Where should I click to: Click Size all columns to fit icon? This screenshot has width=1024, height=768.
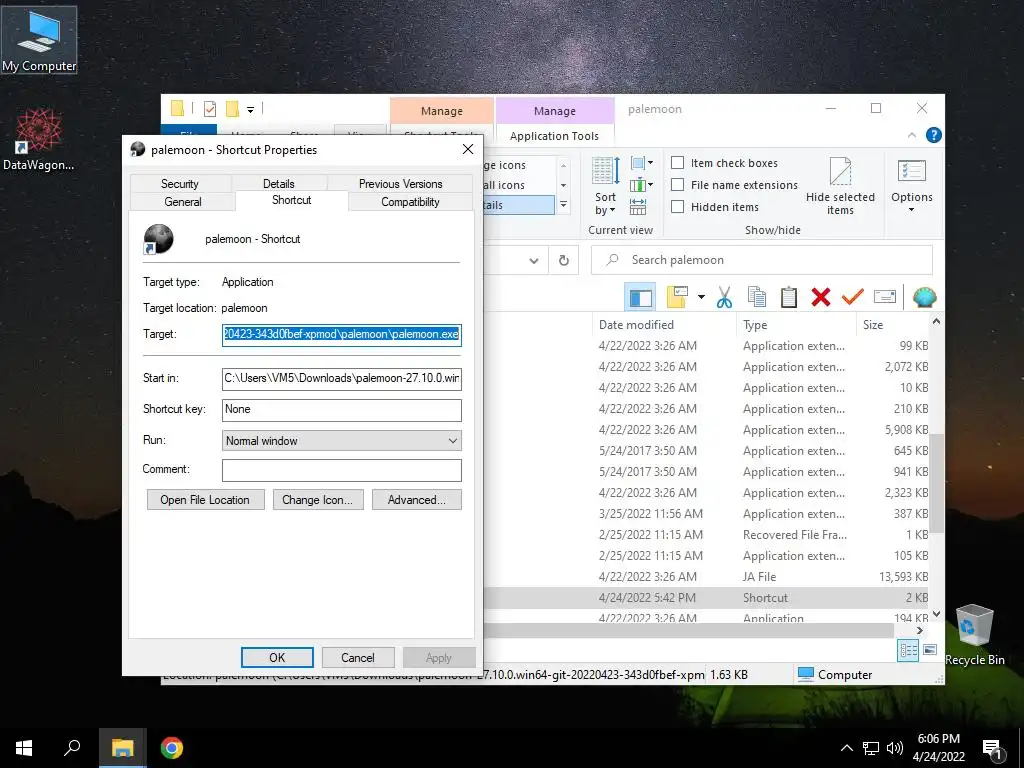638,207
